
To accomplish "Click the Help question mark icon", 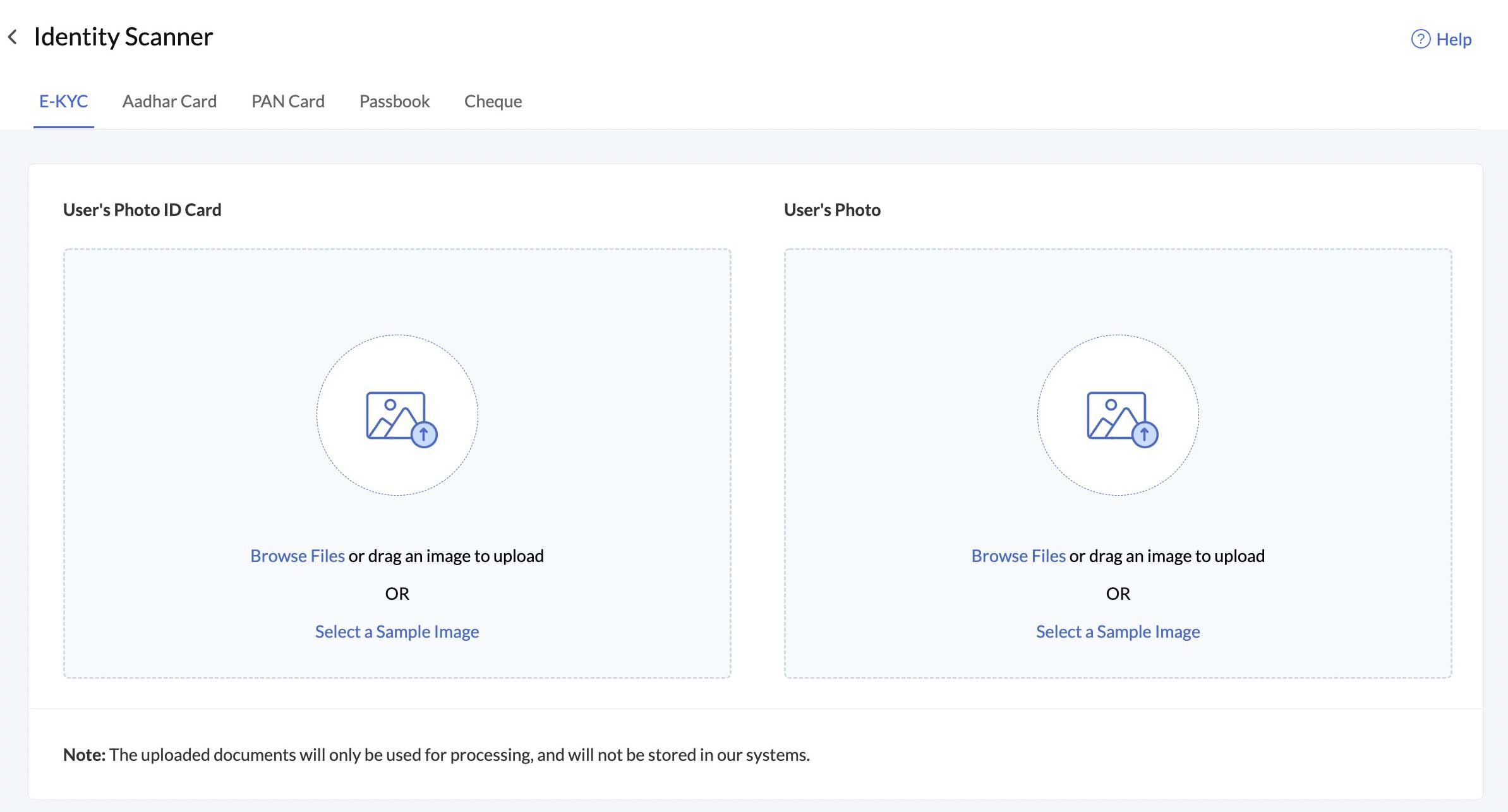I will point(1420,39).
